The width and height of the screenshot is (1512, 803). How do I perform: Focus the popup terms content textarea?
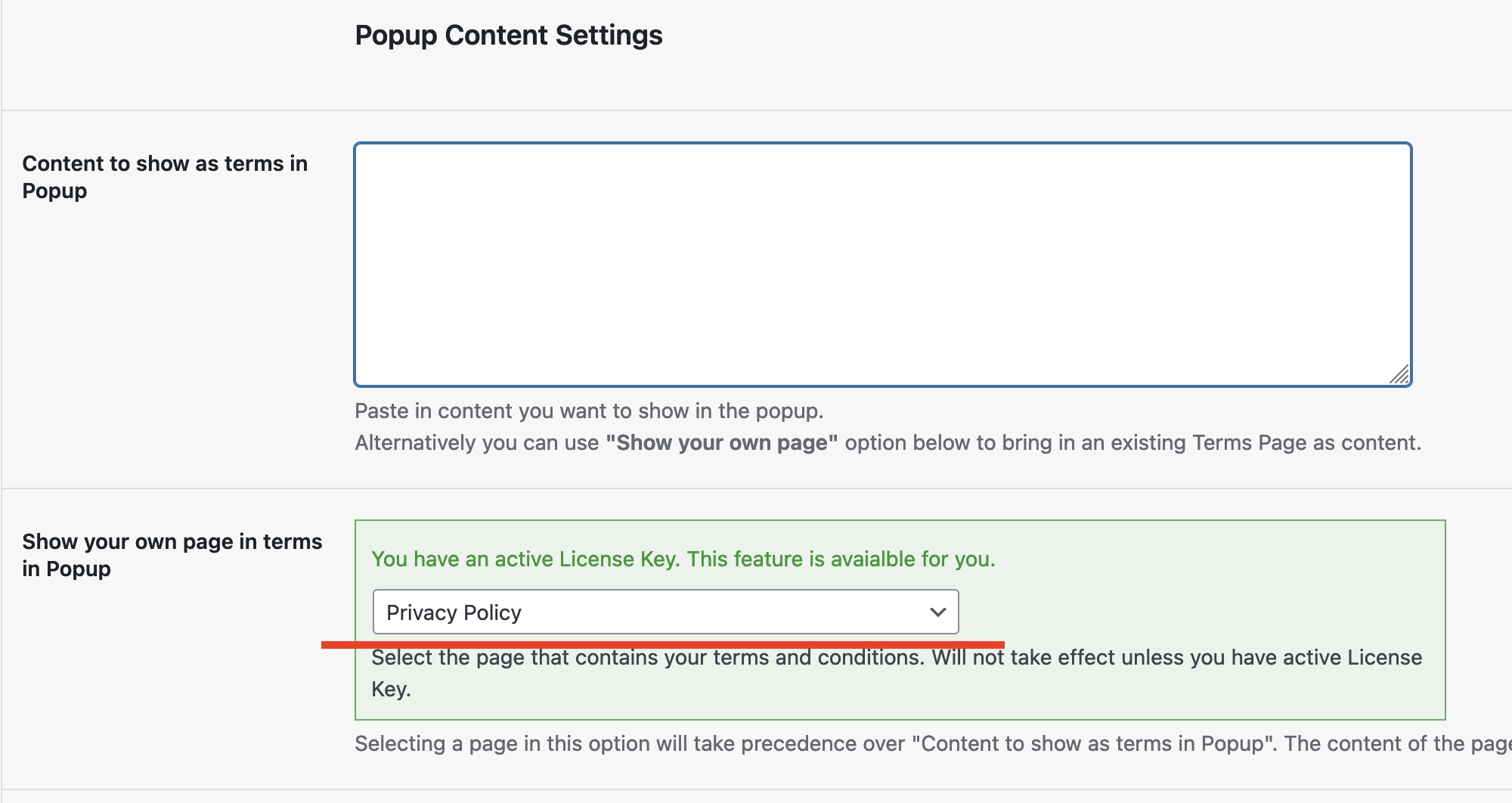pyautogui.click(x=883, y=265)
